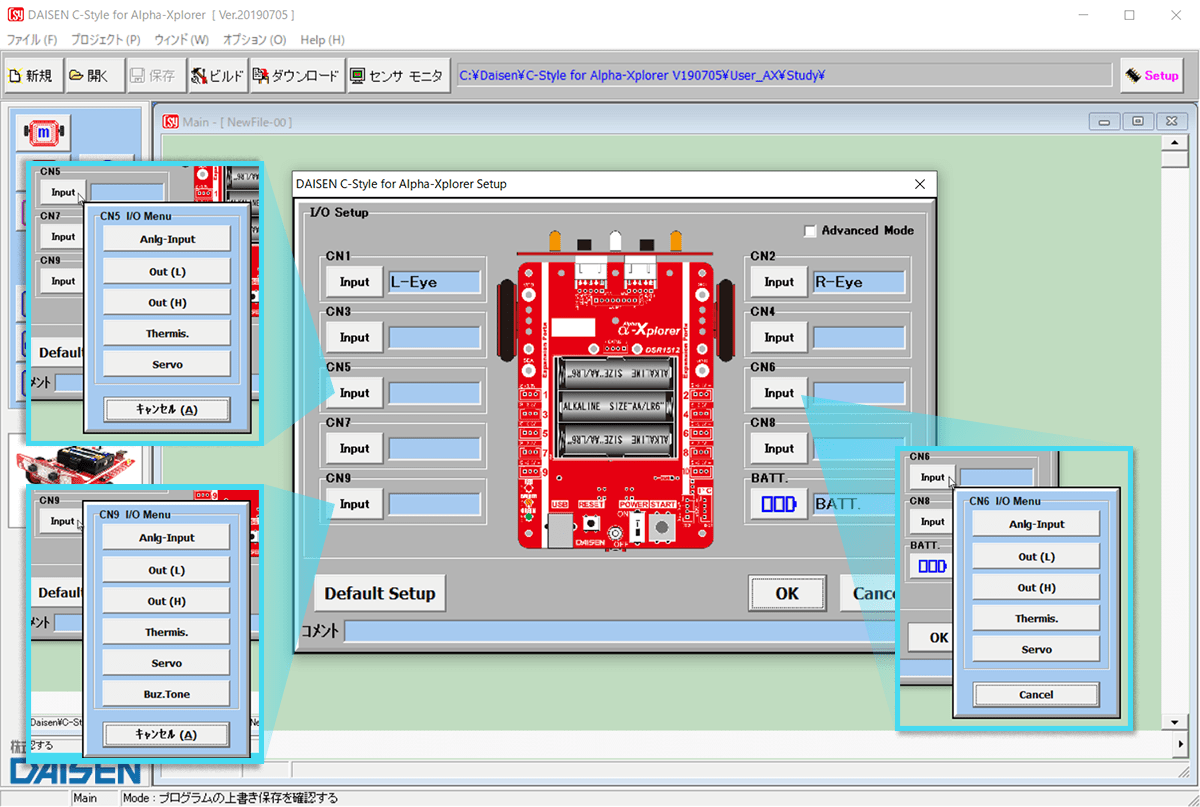
Task: Select Thermis. in the CN9 I/O Menu
Action: click(166, 632)
